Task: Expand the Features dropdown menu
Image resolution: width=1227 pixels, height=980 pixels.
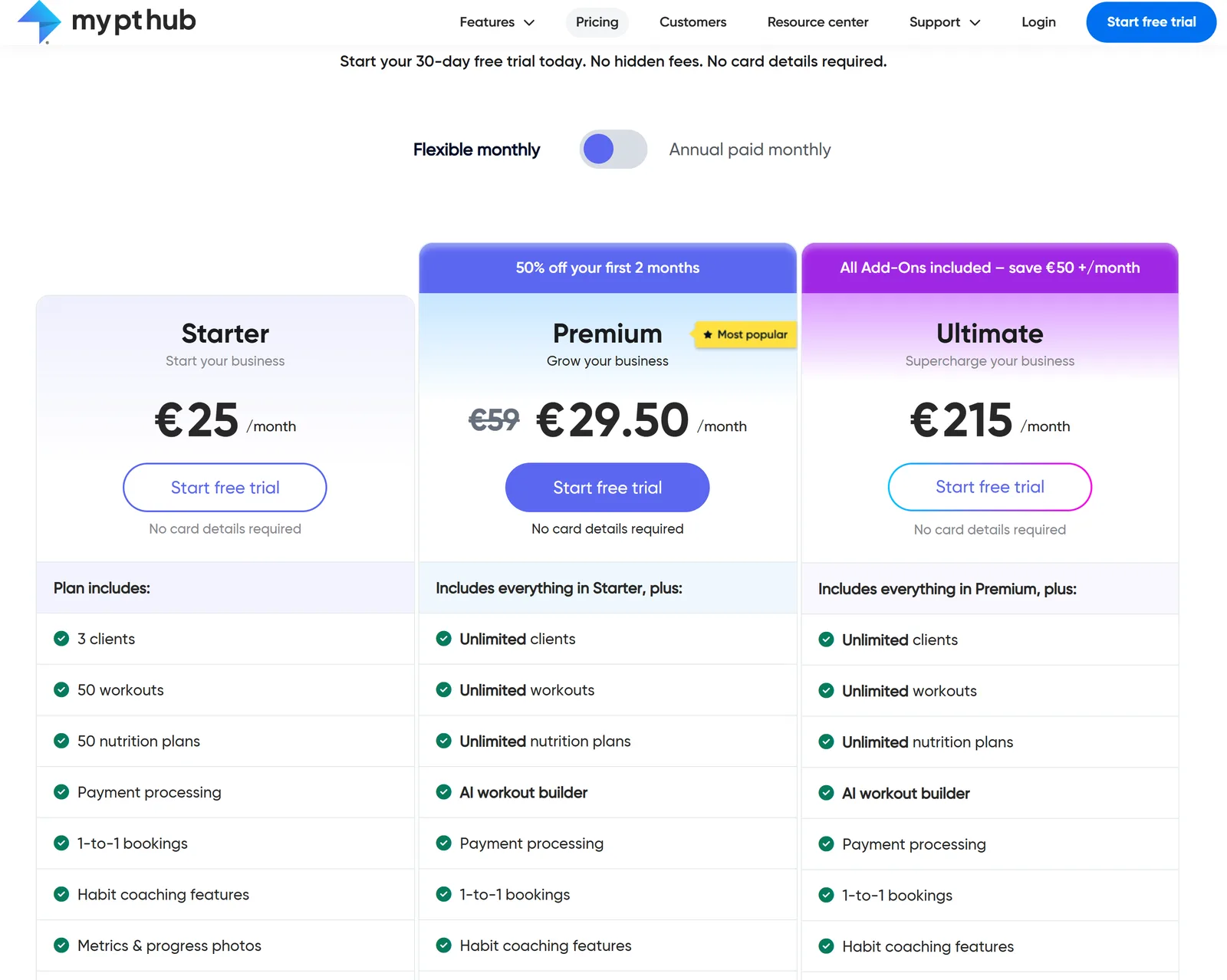Action: [x=496, y=22]
